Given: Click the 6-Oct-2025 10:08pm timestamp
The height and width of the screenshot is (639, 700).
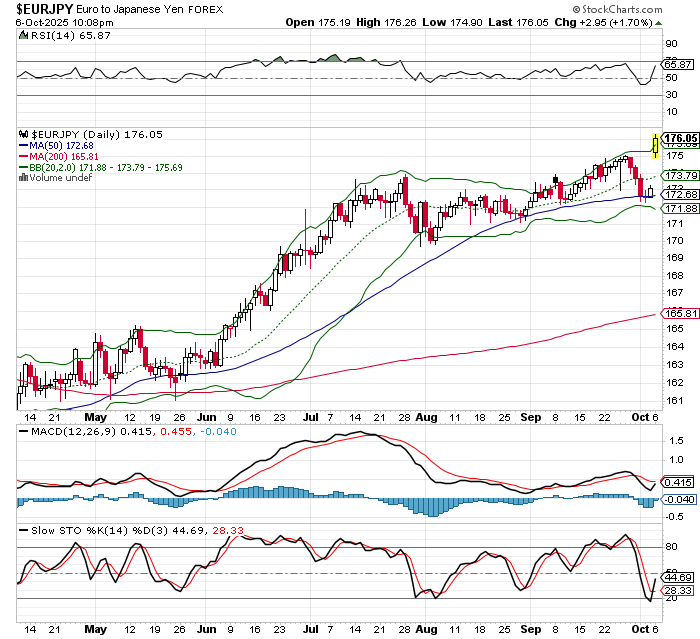Looking at the screenshot, I should 57,21.
